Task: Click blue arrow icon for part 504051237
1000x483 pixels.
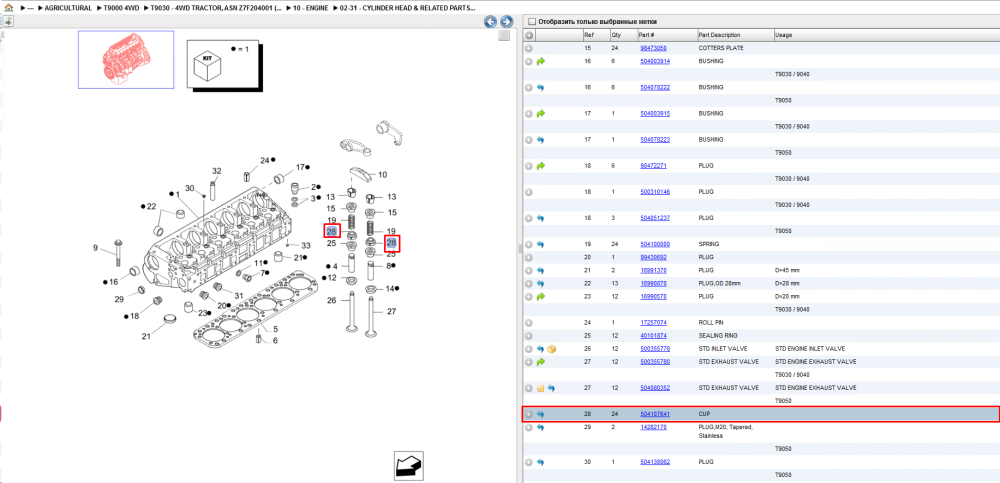Action: [541, 218]
